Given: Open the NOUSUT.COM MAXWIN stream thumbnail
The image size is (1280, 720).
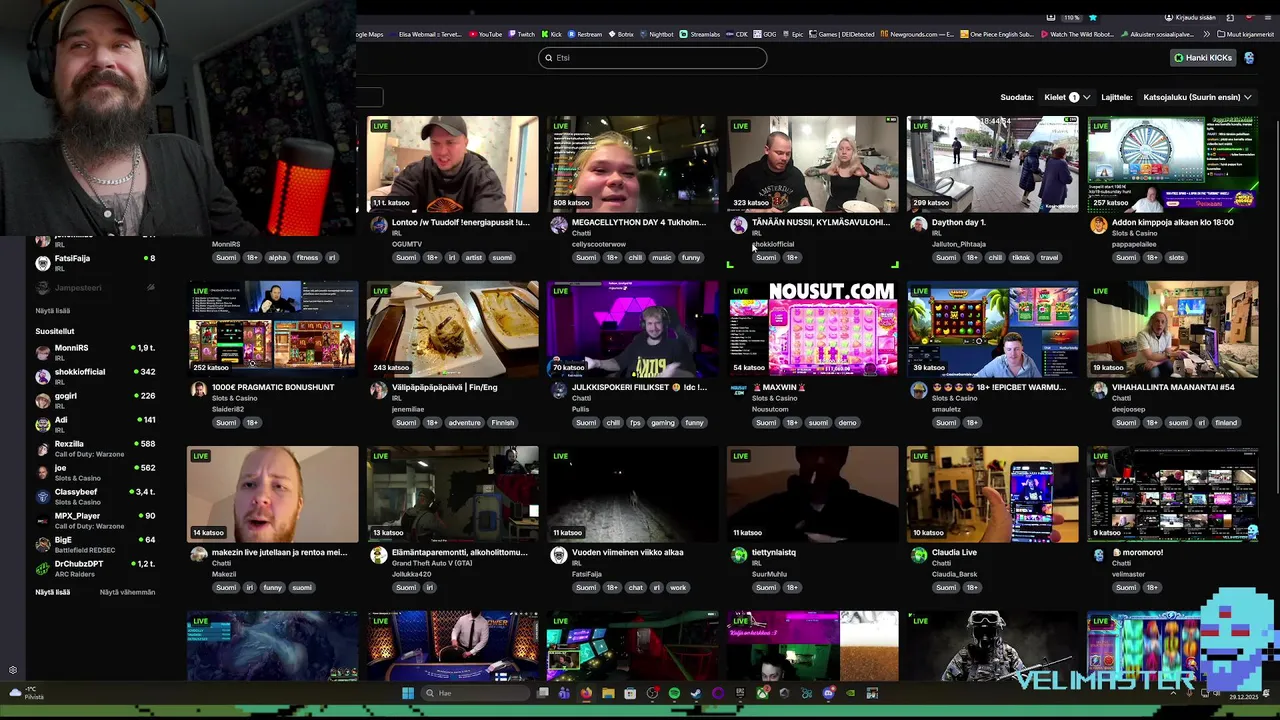Looking at the screenshot, I should pos(812,329).
